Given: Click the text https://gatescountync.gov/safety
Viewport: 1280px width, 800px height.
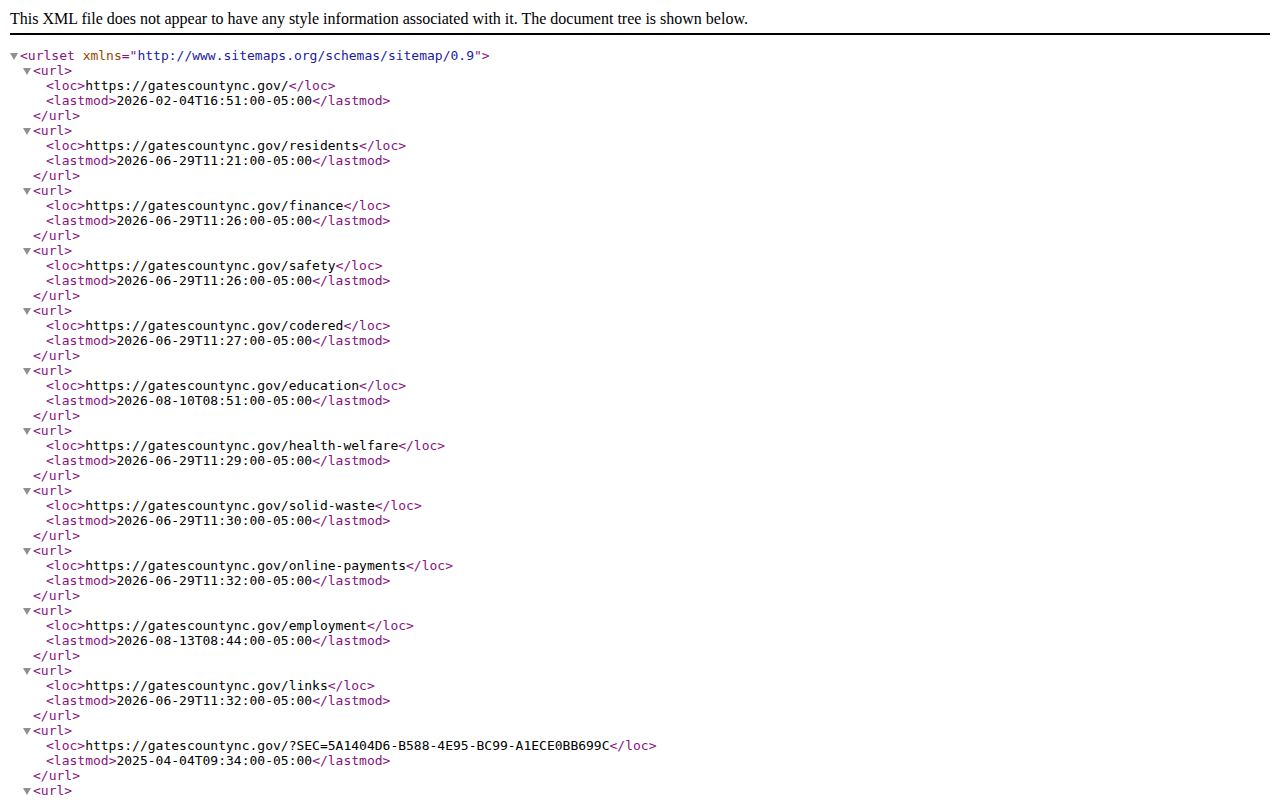Looking at the screenshot, I should (210, 266).
